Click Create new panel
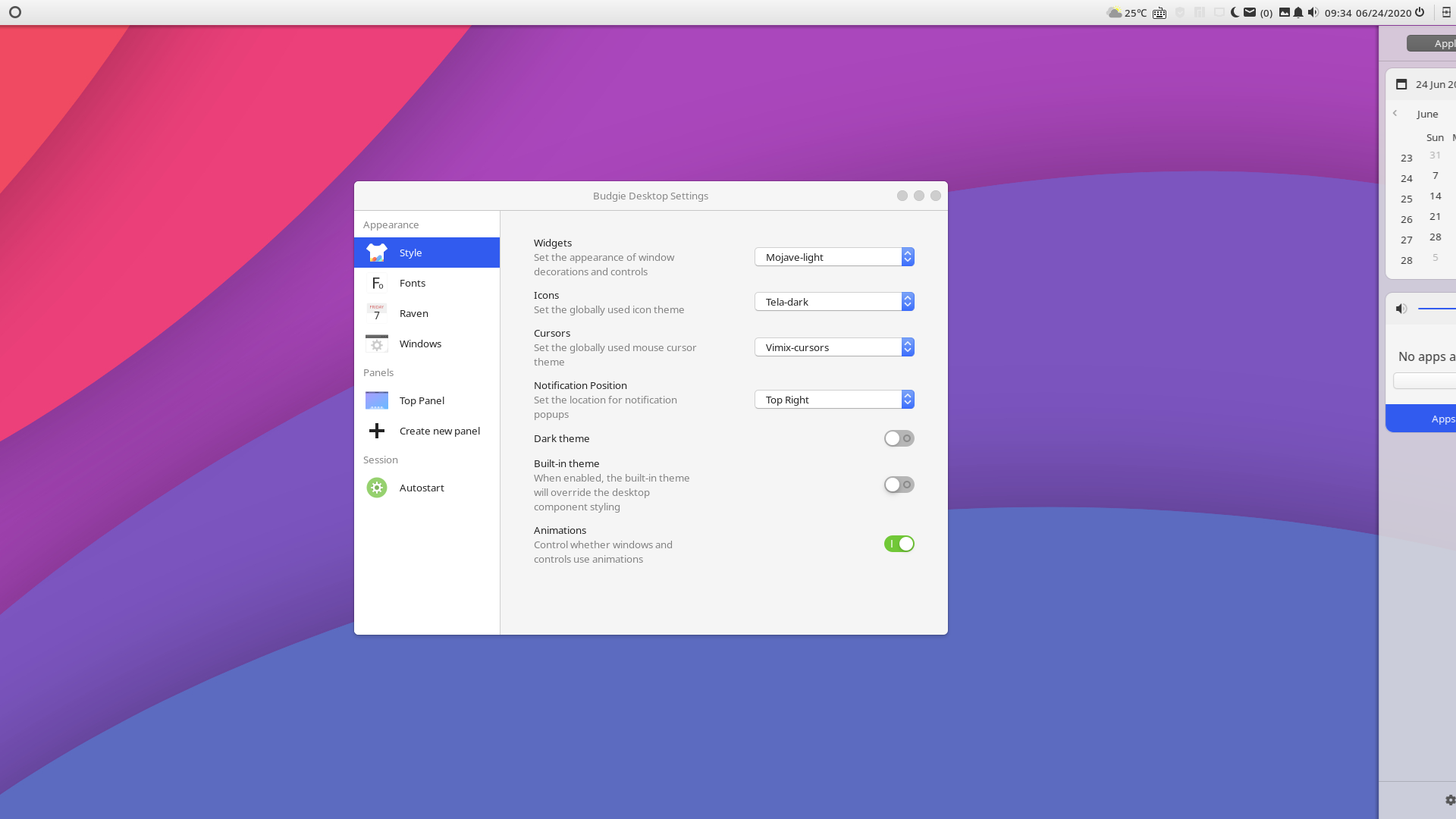Viewport: 1456px width, 819px height. click(426, 431)
